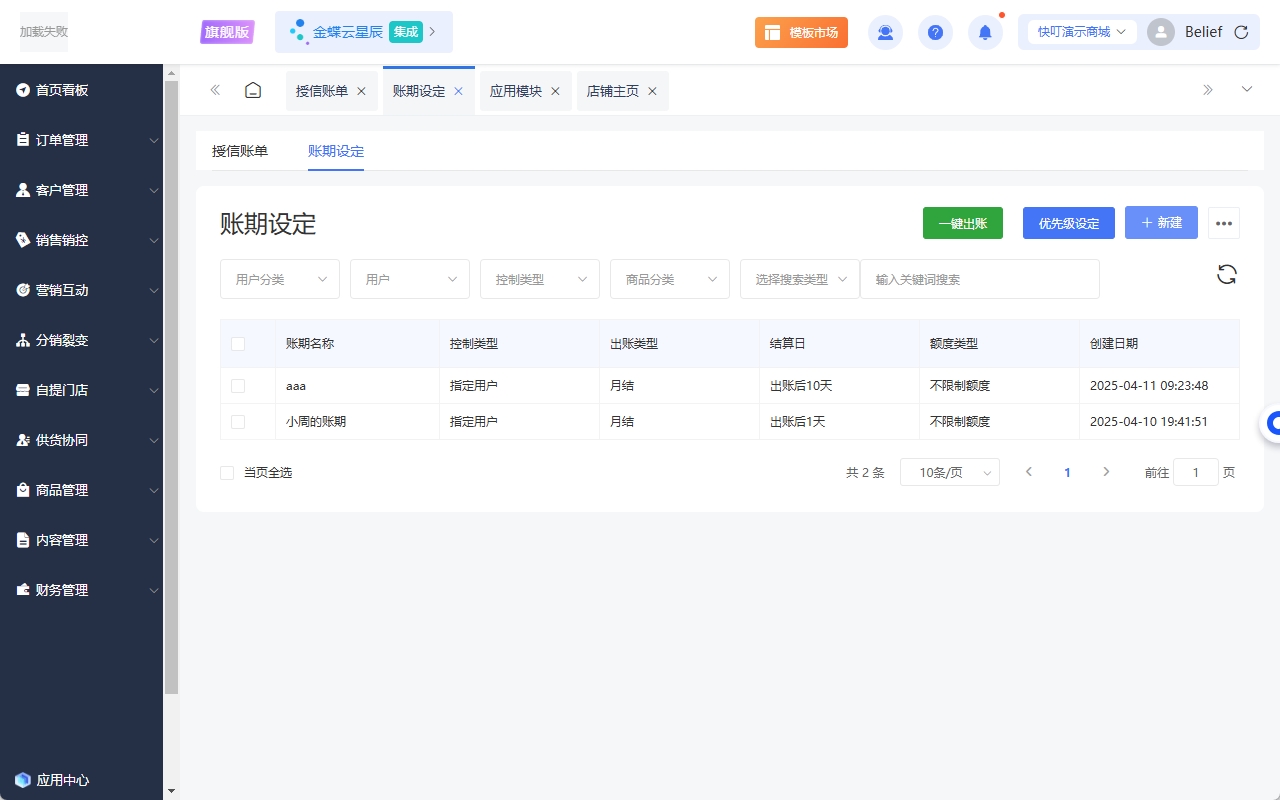The image size is (1280, 800).
Task: Open the customer service headset icon
Action: (x=885, y=32)
